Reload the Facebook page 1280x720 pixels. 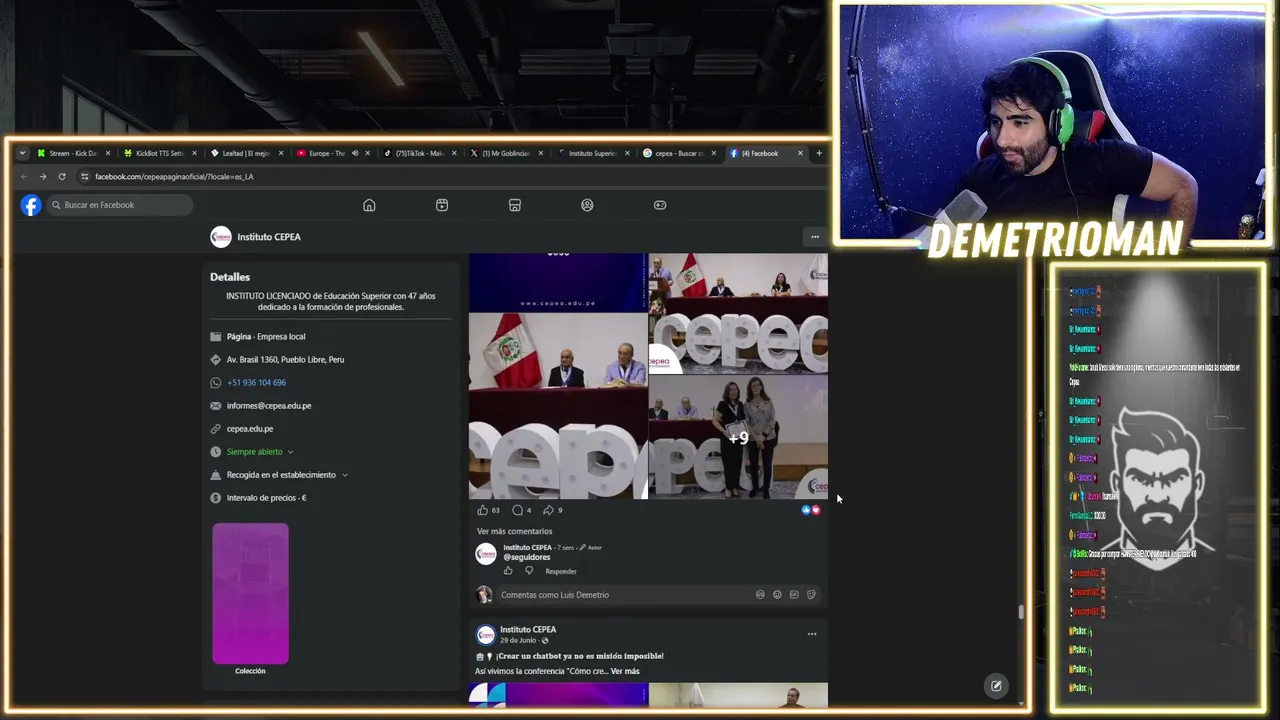pyautogui.click(x=62, y=177)
